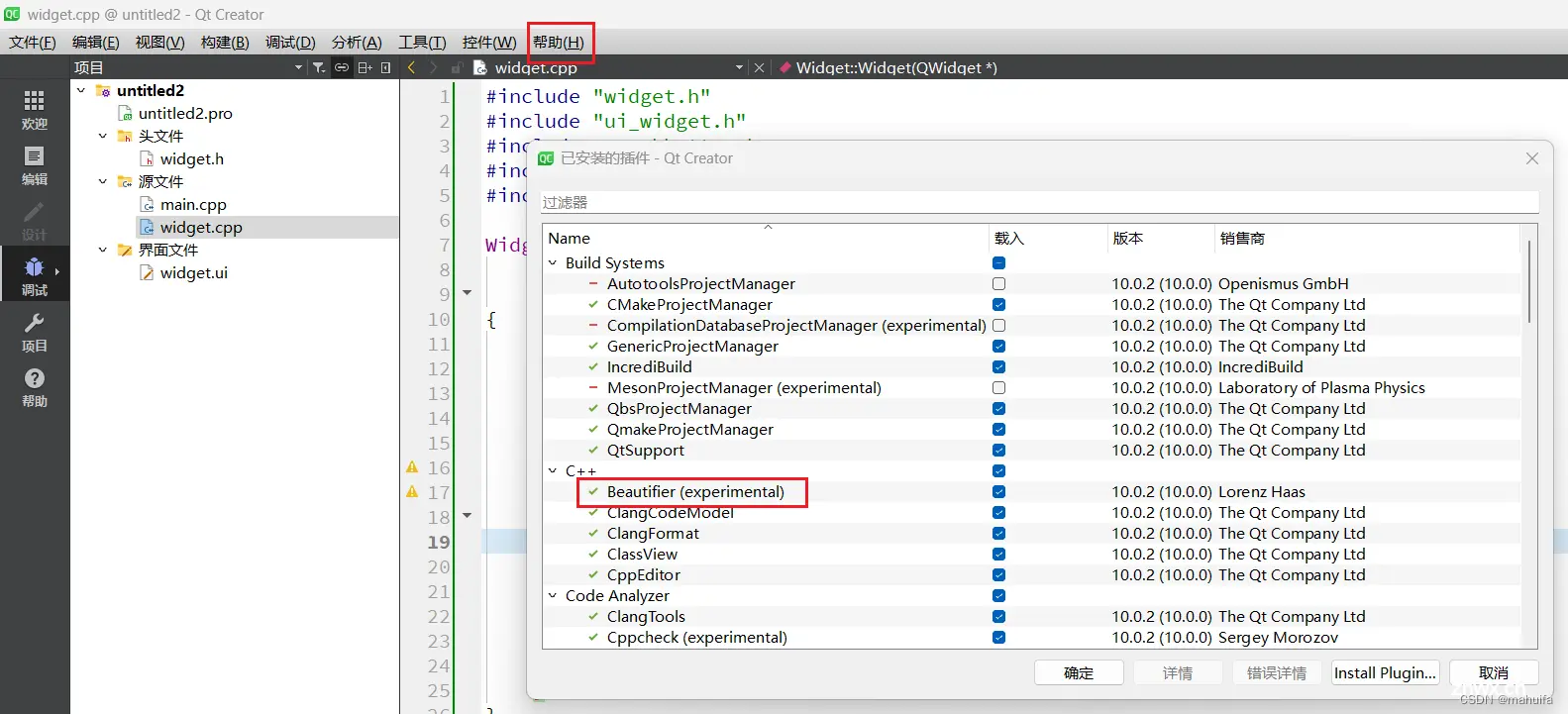The width and height of the screenshot is (1568, 714).
Task: Collapse the 界面文件 folder
Action: [102, 250]
